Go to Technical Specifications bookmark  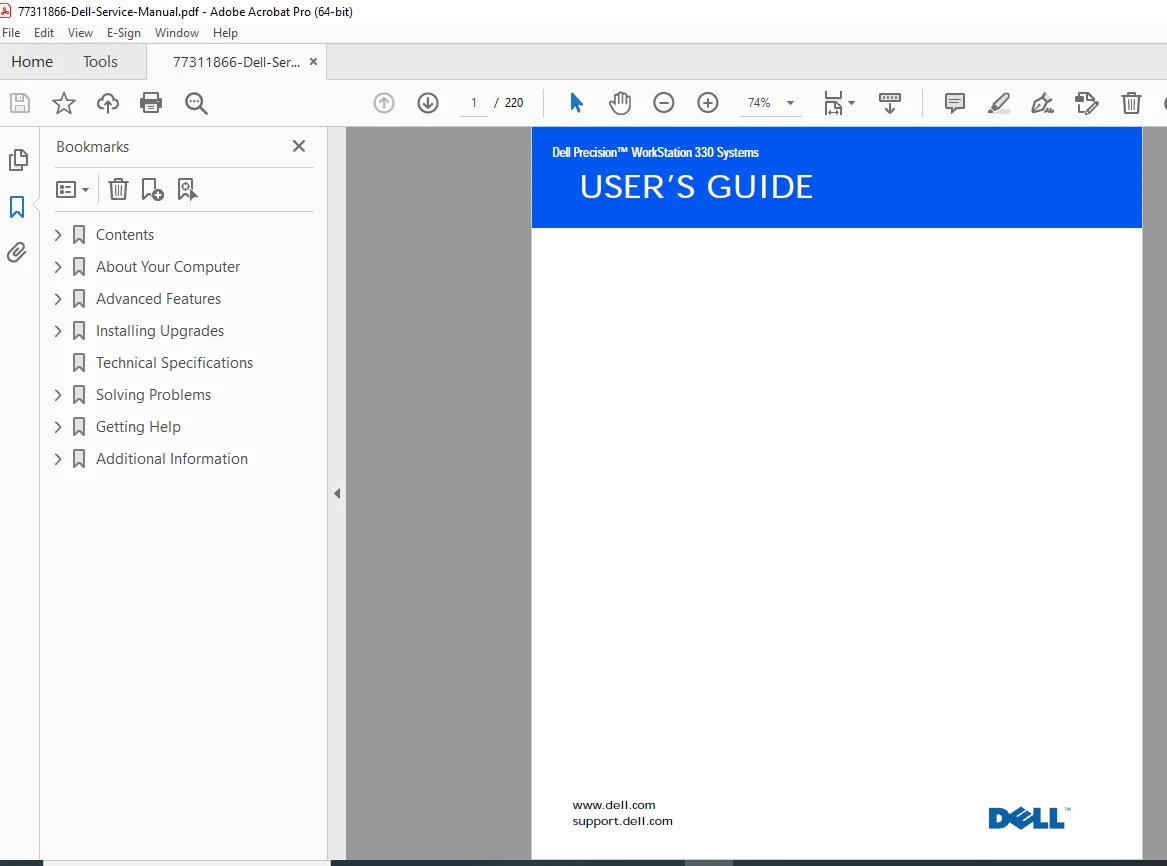tap(174, 363)
